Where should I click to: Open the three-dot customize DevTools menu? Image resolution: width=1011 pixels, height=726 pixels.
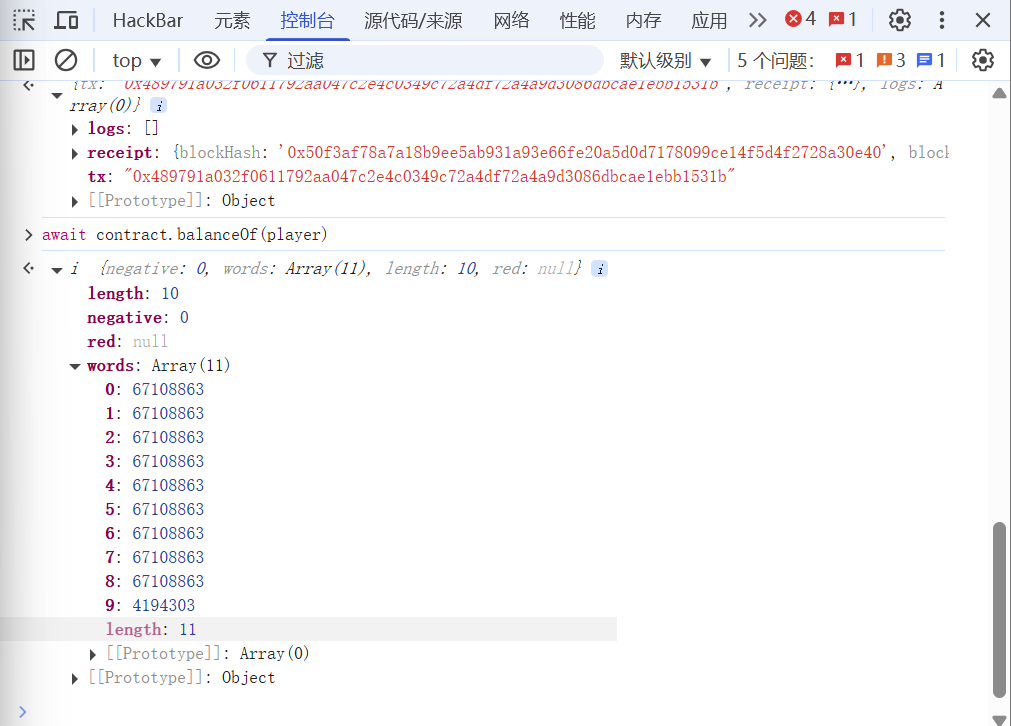(942, 20)
